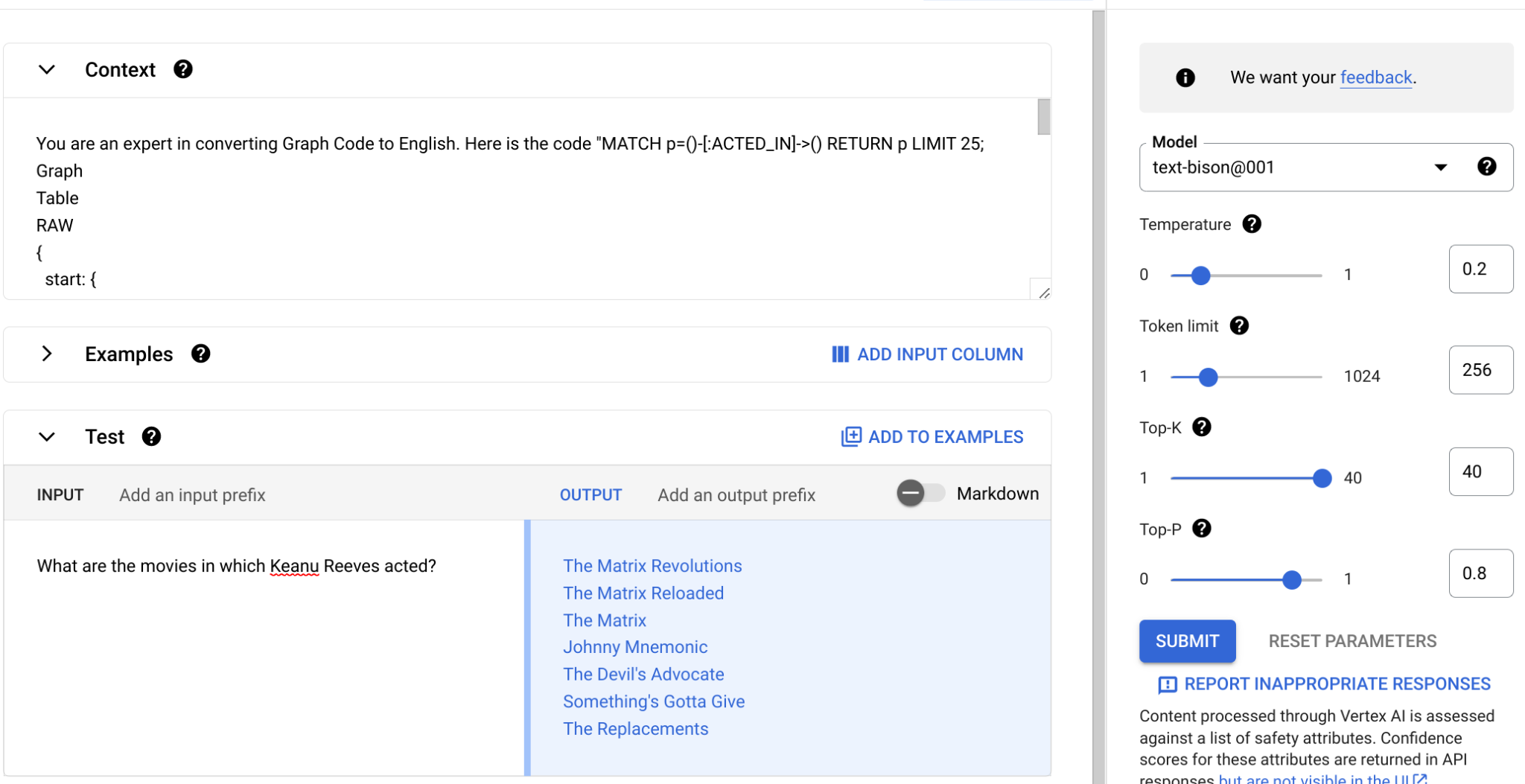Click ADD INPUT COLUMN

click(x=927, y=354)
